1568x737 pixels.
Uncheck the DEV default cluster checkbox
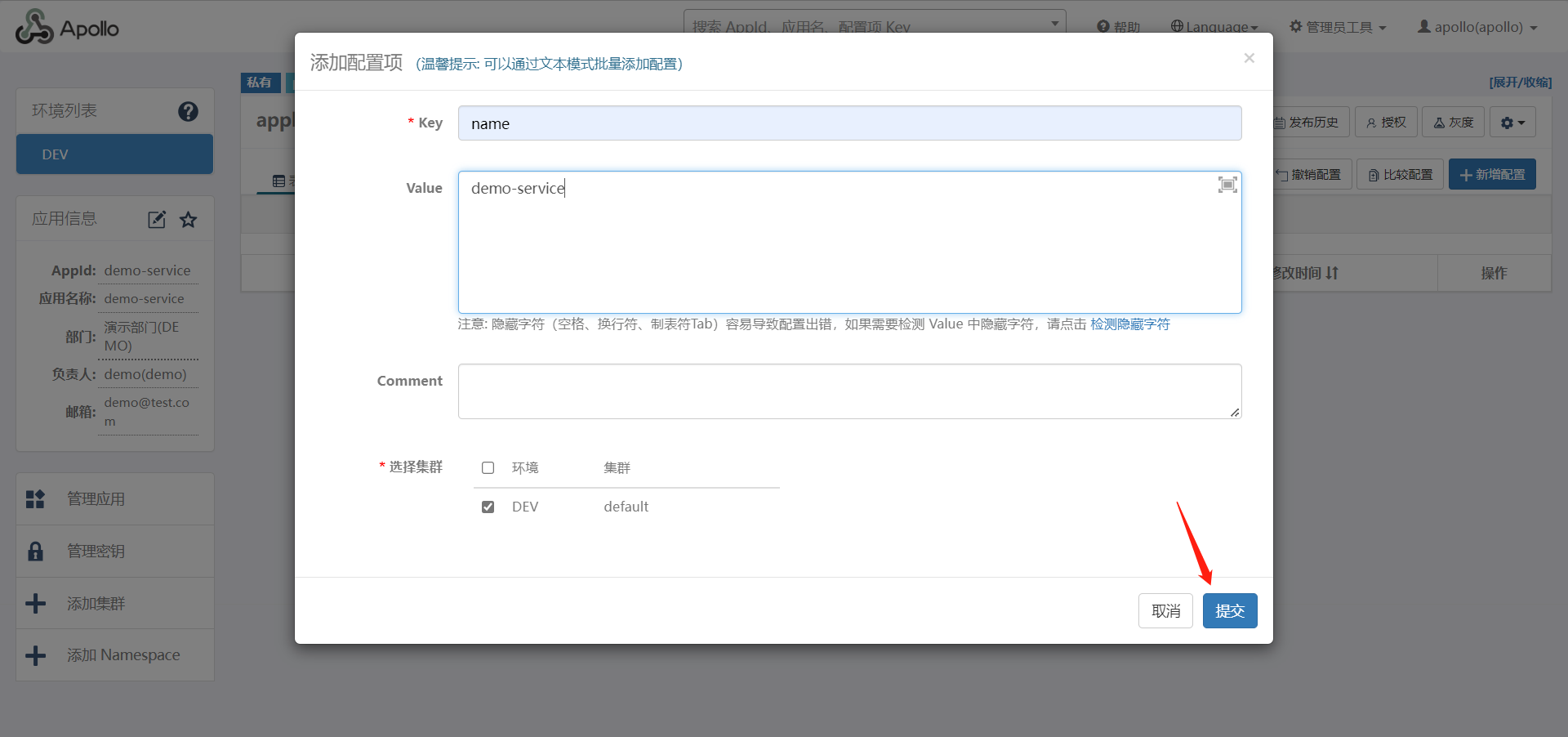click(x=488, y=507)
